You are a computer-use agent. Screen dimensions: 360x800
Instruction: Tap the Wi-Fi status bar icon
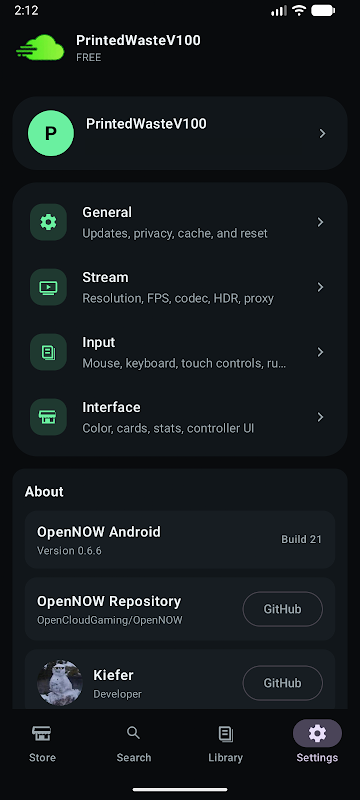pos(299,10)
